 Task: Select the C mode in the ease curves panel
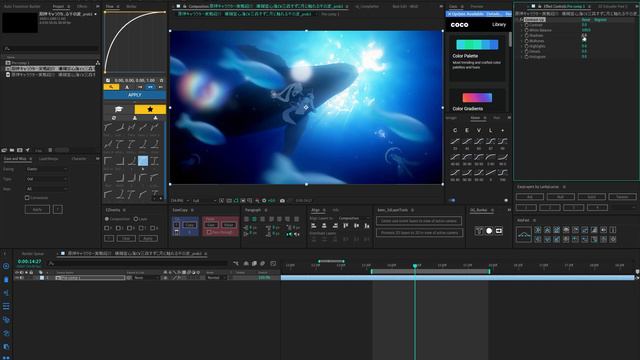[455, 130]
